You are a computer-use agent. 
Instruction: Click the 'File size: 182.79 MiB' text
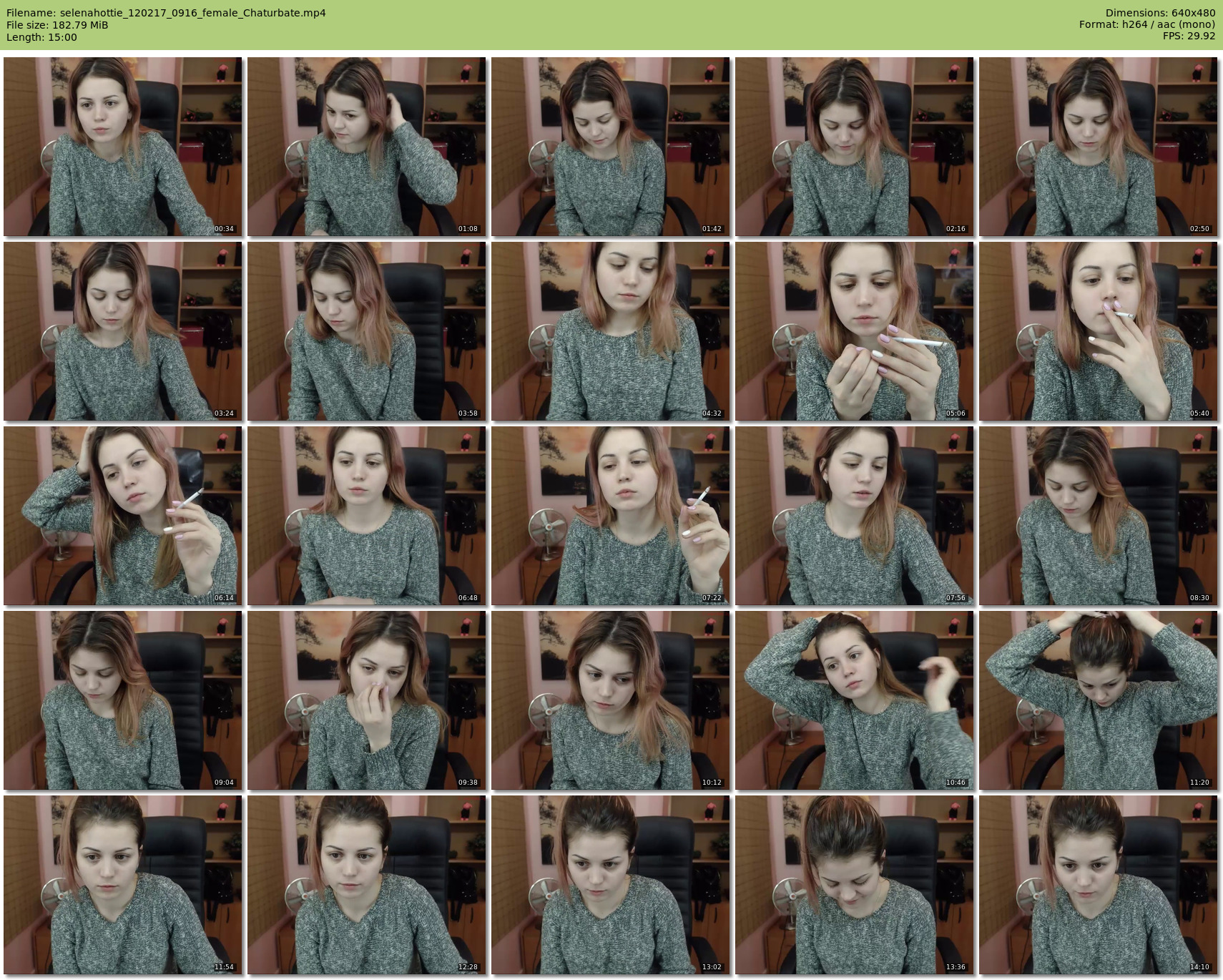(x=57, y=25)
